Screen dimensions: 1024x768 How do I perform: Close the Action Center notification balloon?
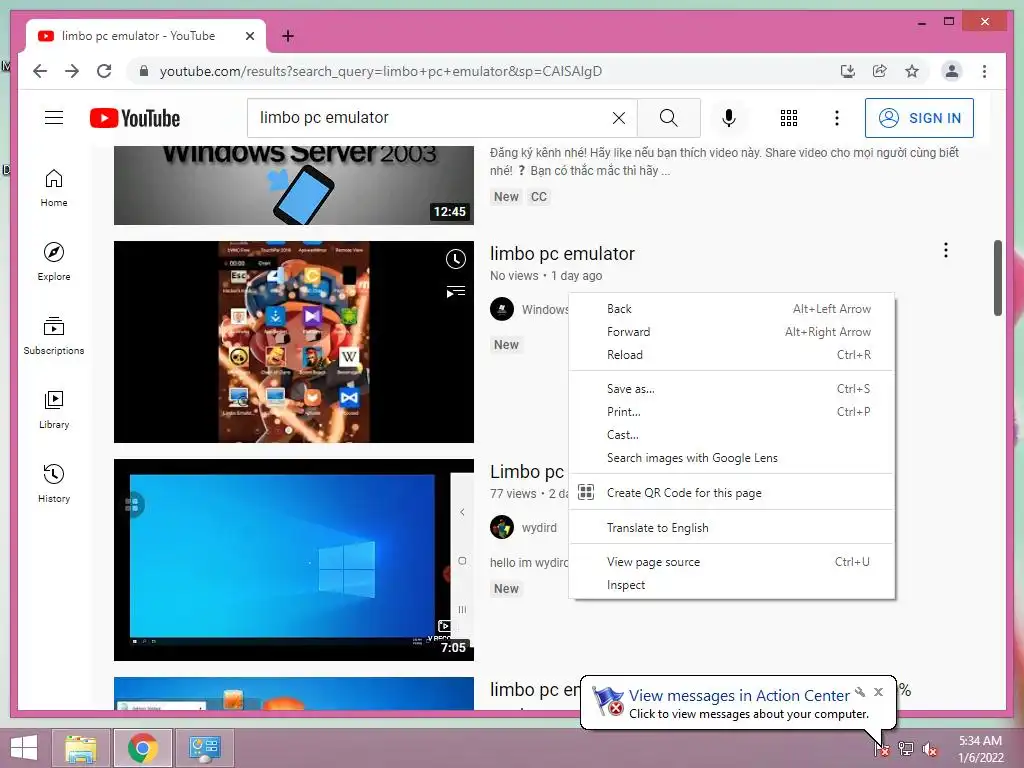[878, 692]
